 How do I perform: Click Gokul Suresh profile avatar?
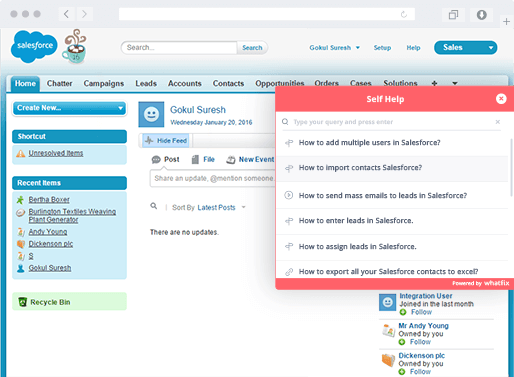click(x=151, y=114)
